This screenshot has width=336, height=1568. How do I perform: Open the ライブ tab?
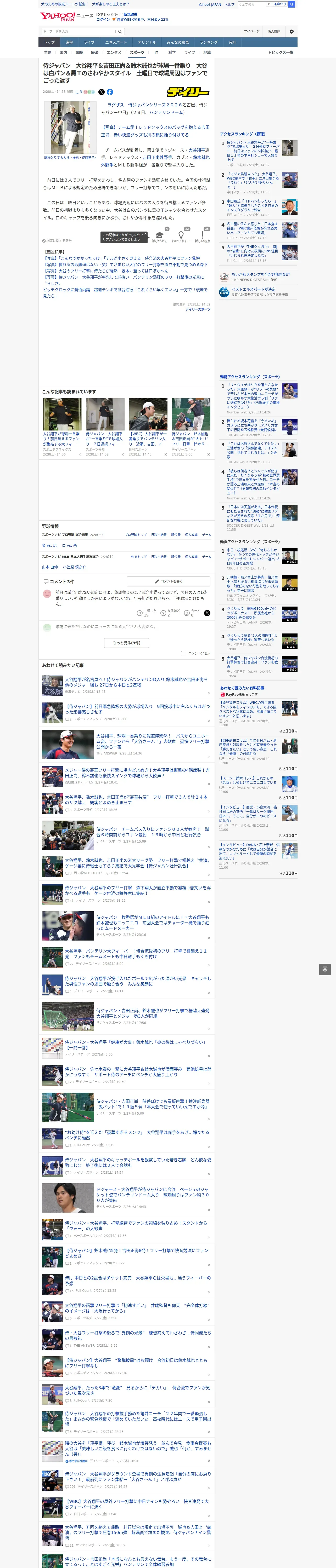pos(89,43)
